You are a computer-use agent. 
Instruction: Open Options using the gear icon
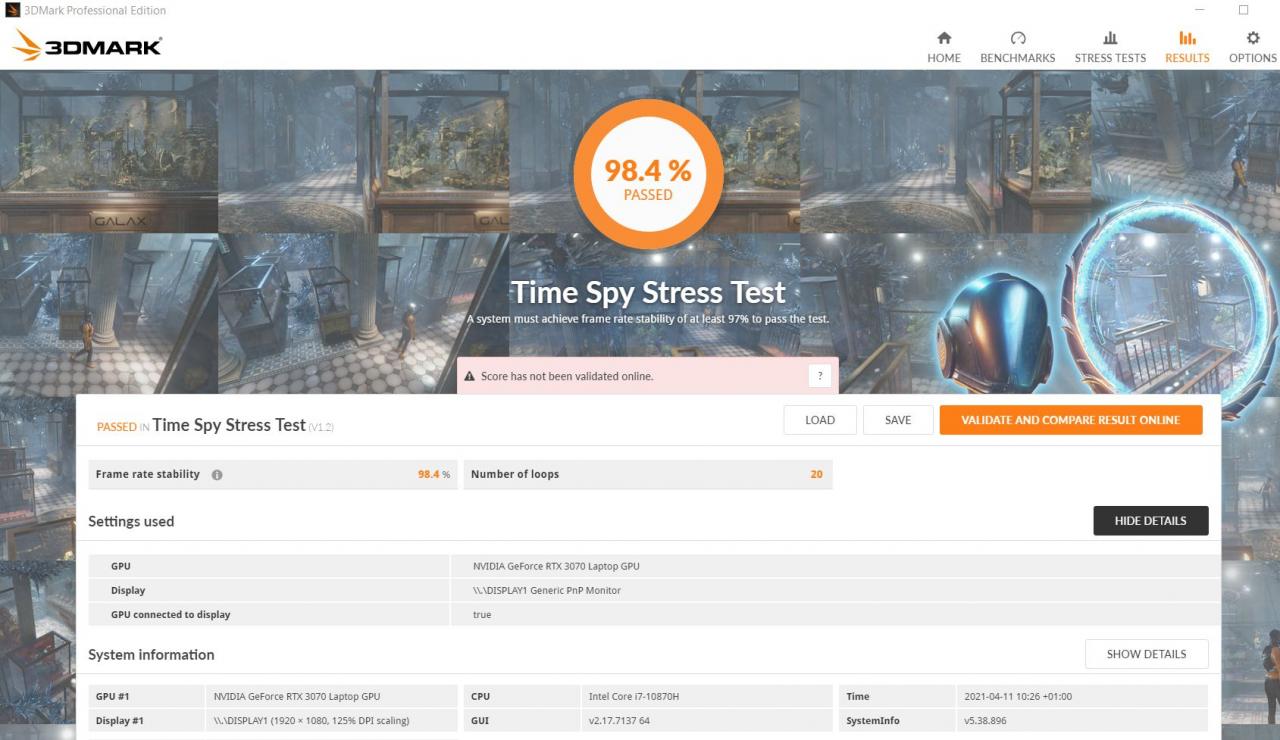pos(1252,37)
